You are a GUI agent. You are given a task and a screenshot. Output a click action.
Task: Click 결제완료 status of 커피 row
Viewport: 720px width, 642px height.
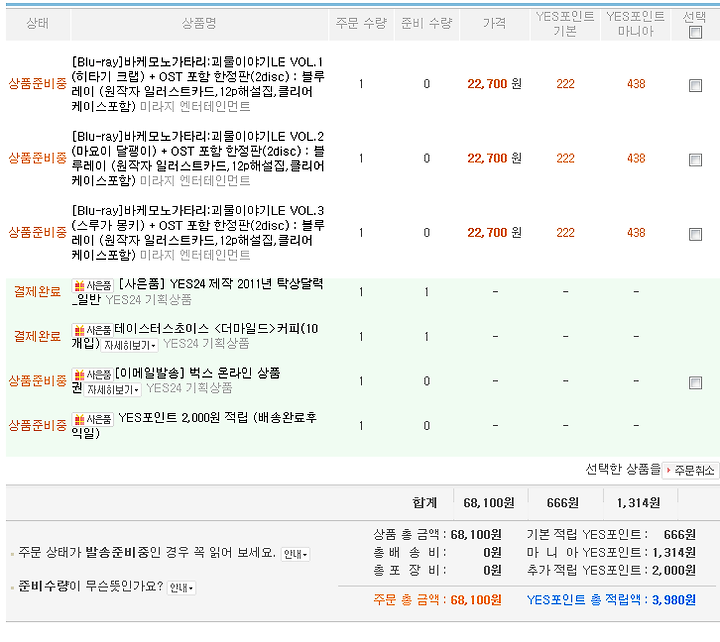[38, 337]
